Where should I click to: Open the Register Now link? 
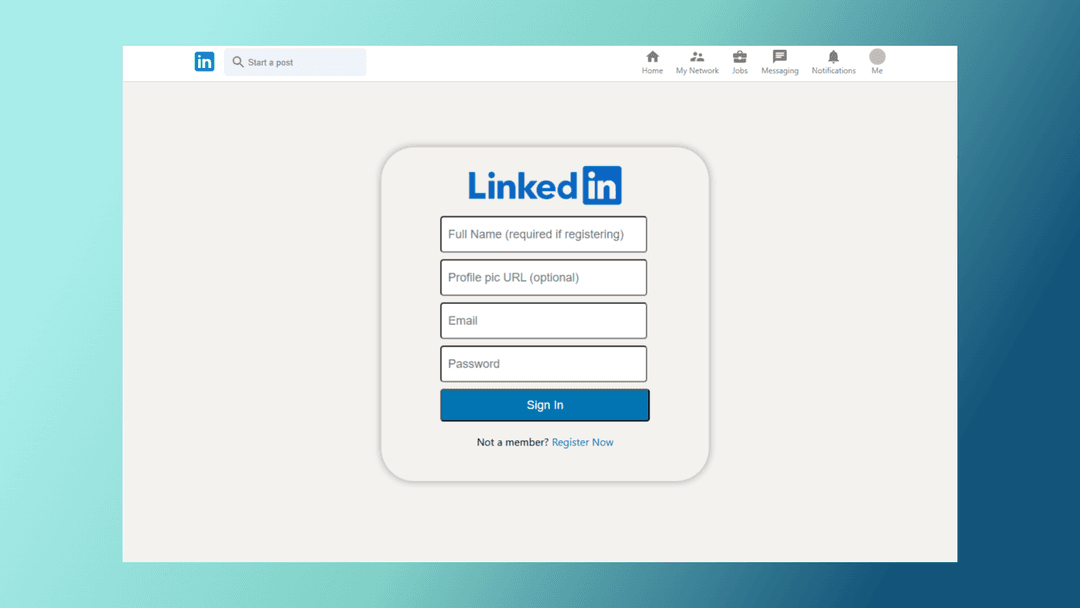click(583, 442)
